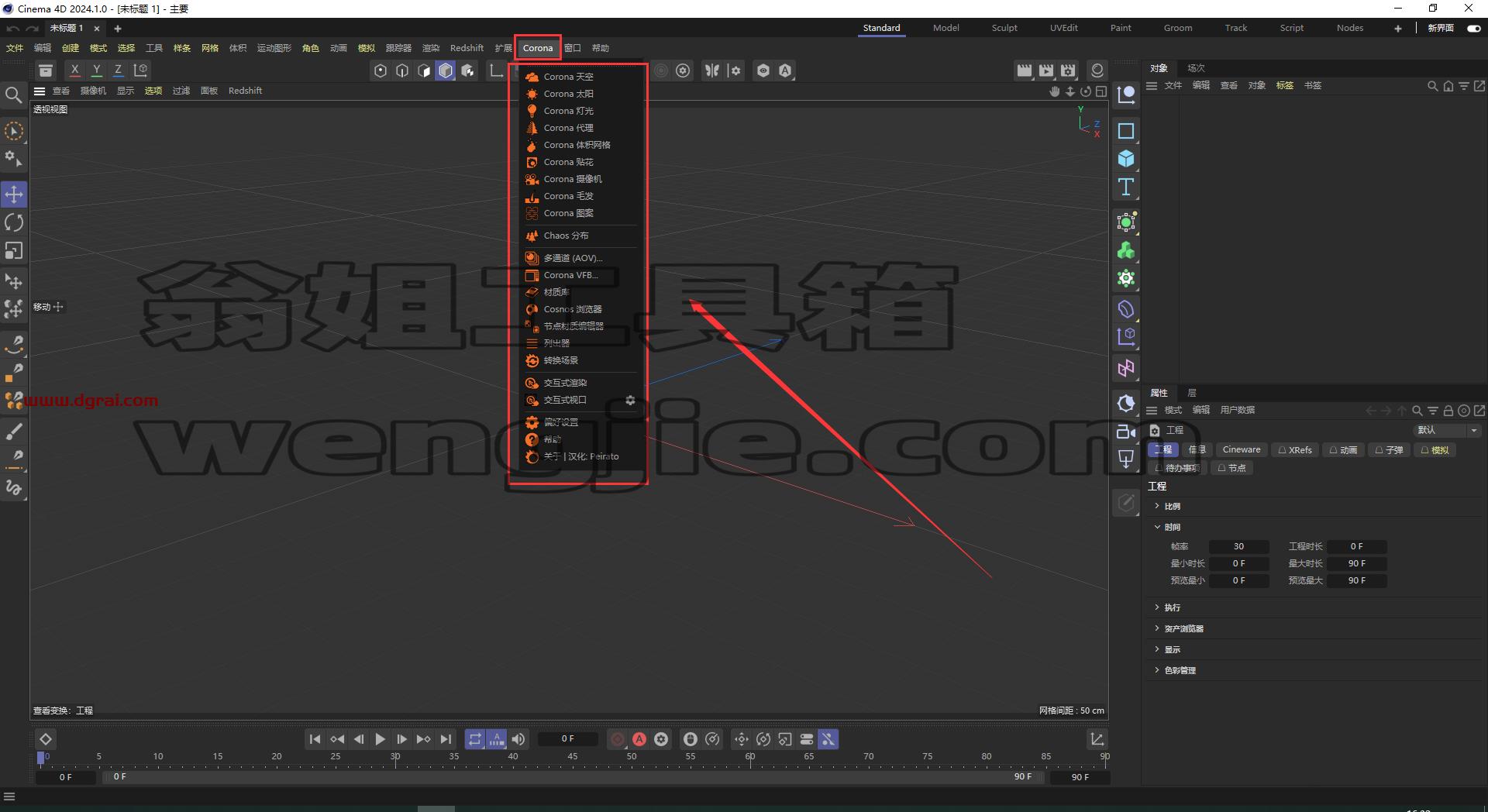Go to timeline start frame
The height and width of the screenshot is (812, 1488).
(x=315, y=739)
